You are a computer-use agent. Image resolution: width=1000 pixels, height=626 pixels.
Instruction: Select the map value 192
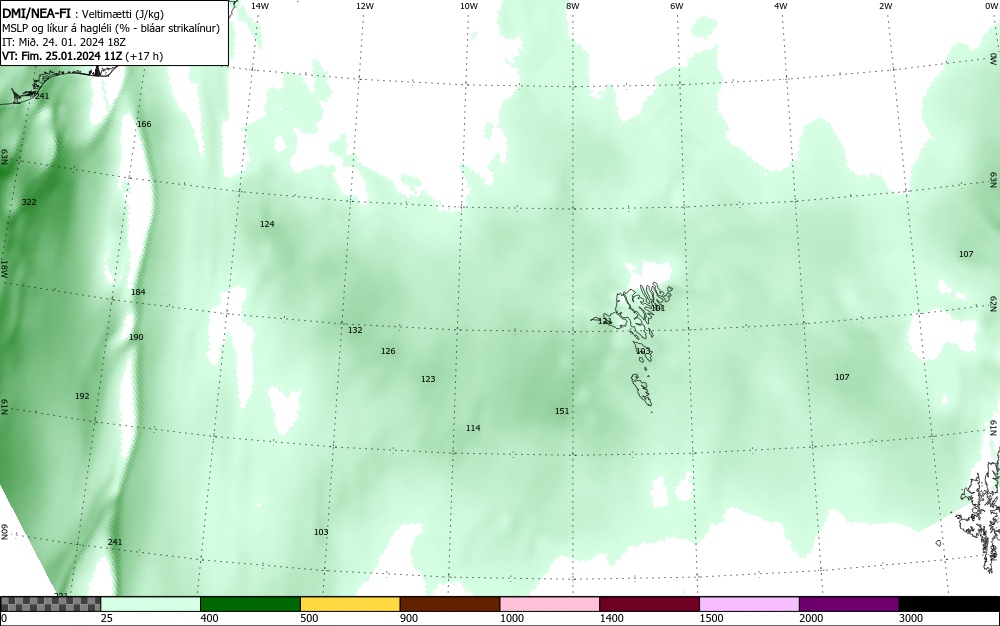click(x=82, y=396)
